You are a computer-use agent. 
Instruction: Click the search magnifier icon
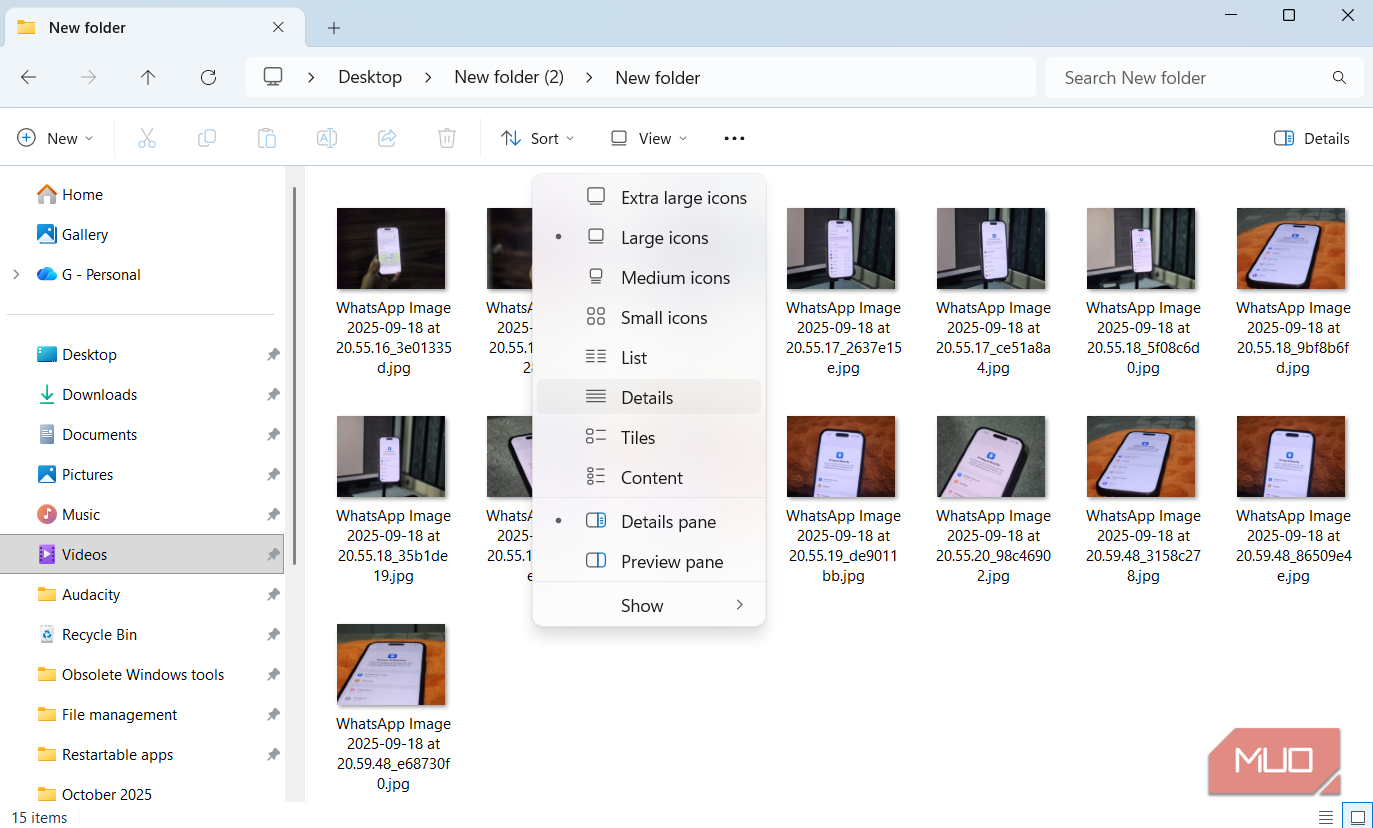click(x=1339, y=78)
